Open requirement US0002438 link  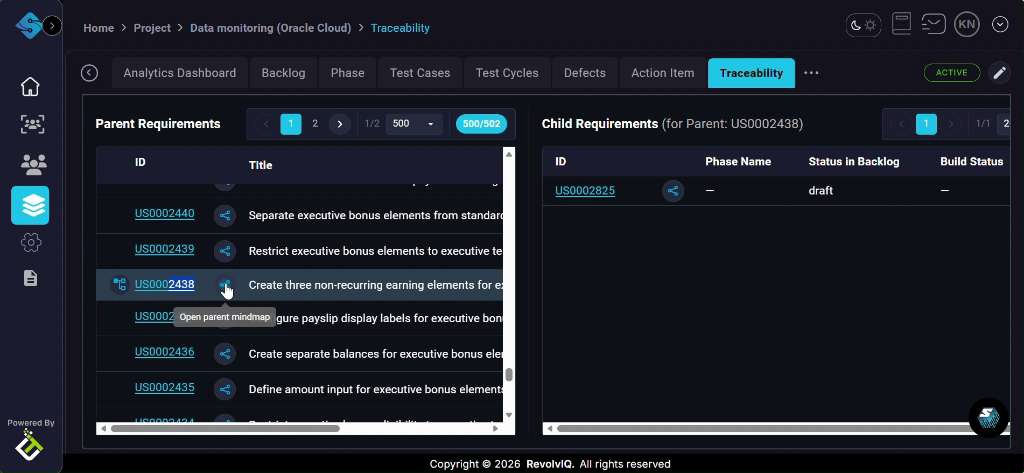pyautogui.click(x=165, y=284)
